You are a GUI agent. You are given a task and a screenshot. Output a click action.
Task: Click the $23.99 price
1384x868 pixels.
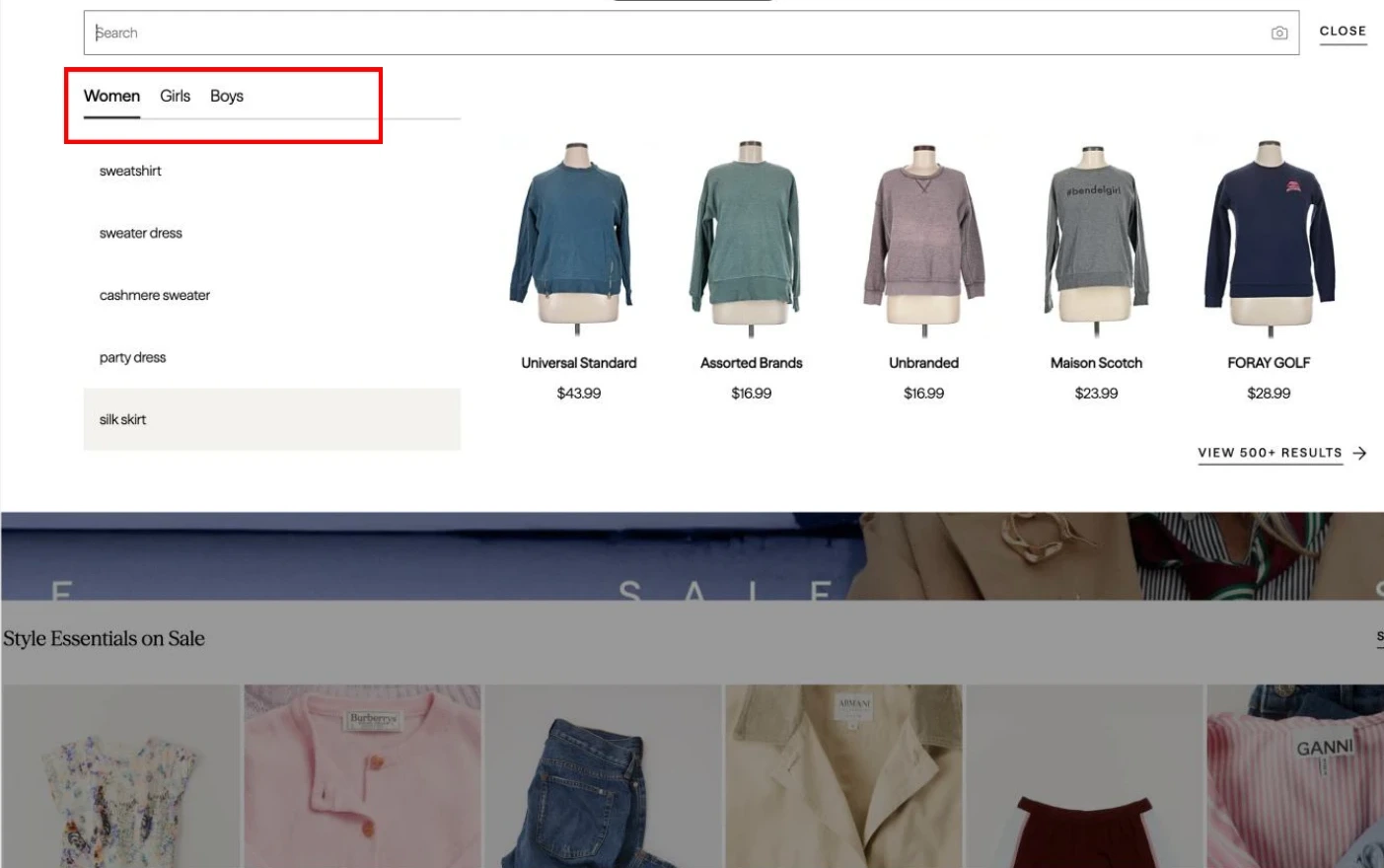point(1096,393)
